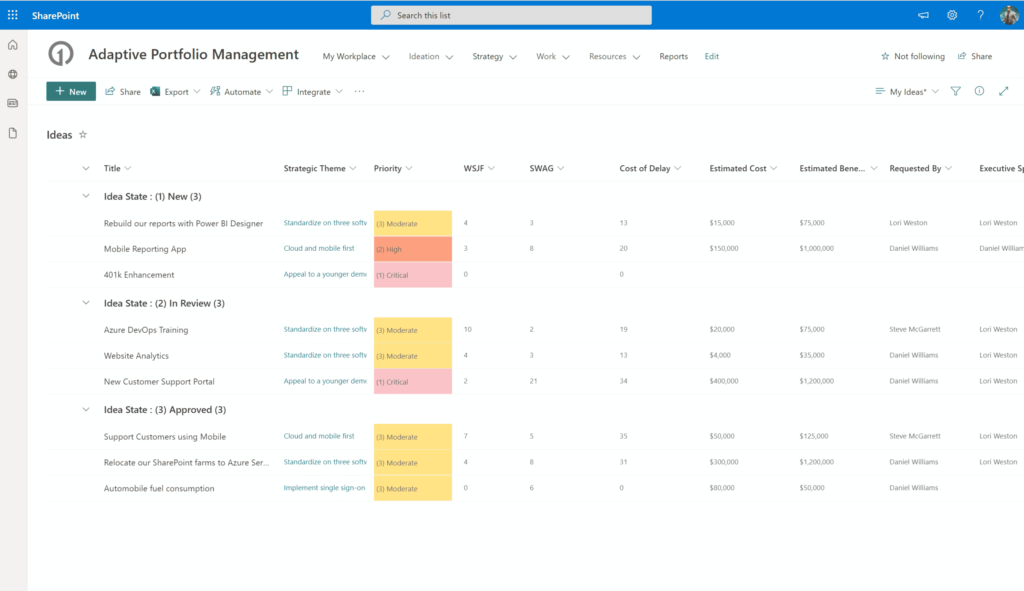Collapse the Idea State Approved group

click(86, 409)
